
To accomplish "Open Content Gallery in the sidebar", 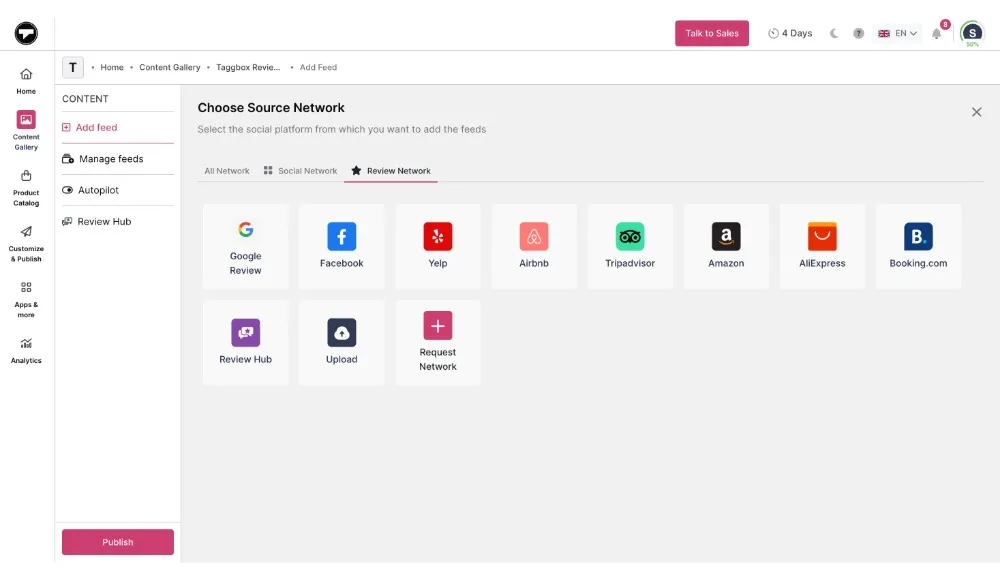I will 26,130.
